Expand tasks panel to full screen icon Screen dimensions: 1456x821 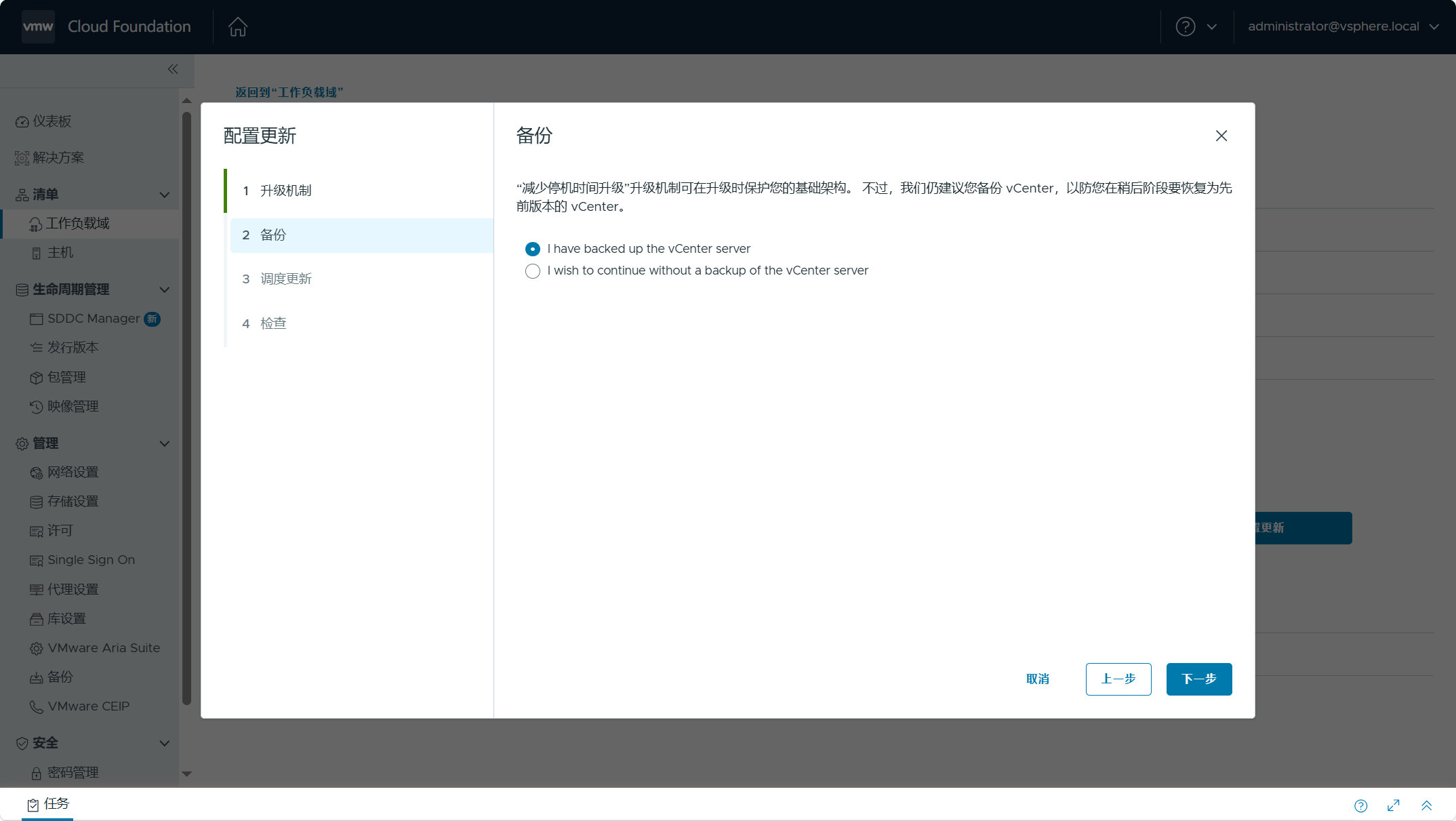click(1394, 805)
